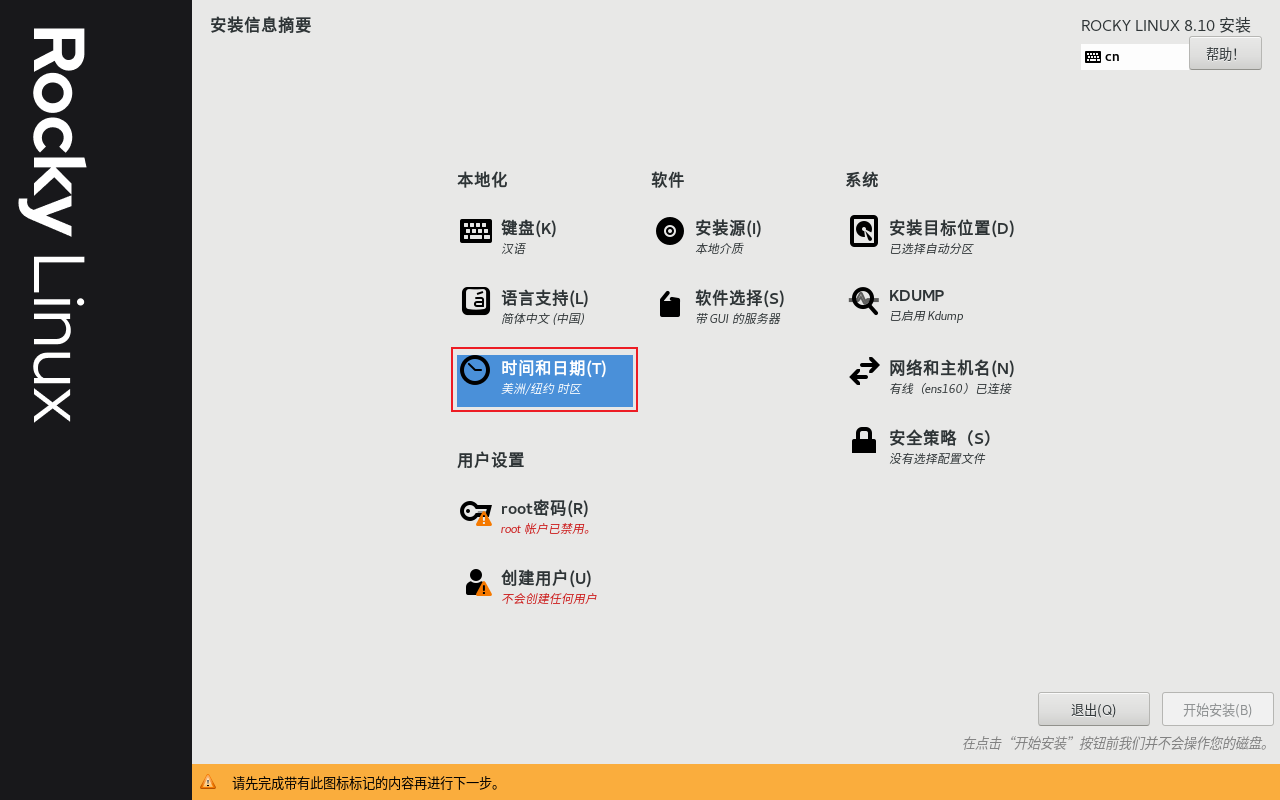Open the 帮助! panel
1280x800 pixels.
[1225, 53]
